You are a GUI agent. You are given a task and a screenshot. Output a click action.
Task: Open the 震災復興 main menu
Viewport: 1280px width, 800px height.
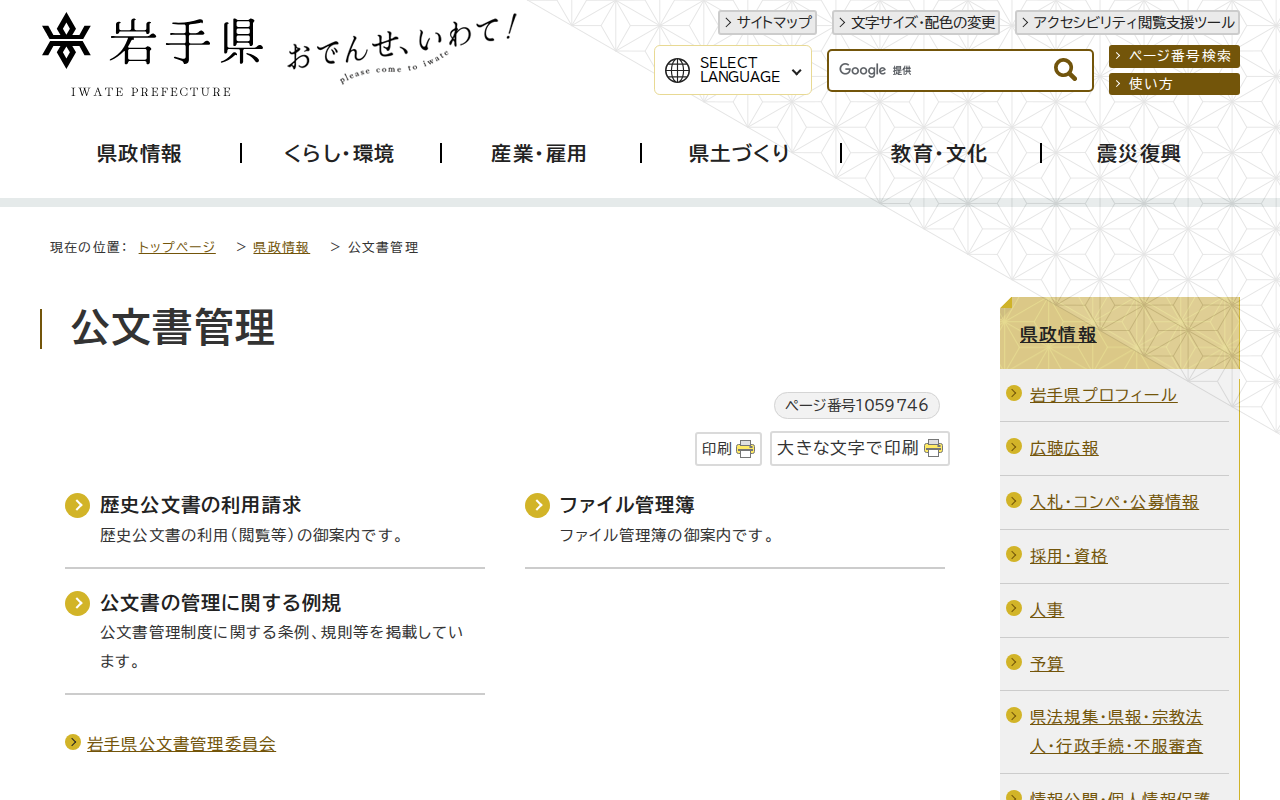1139,153
